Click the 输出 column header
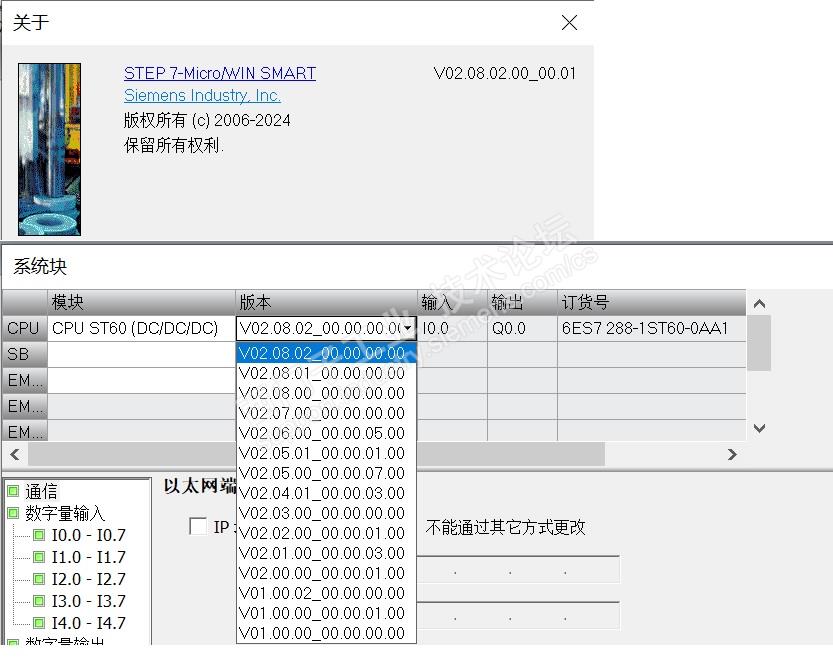The width and height of the screenshot is (833, 665). click(522, 302)
